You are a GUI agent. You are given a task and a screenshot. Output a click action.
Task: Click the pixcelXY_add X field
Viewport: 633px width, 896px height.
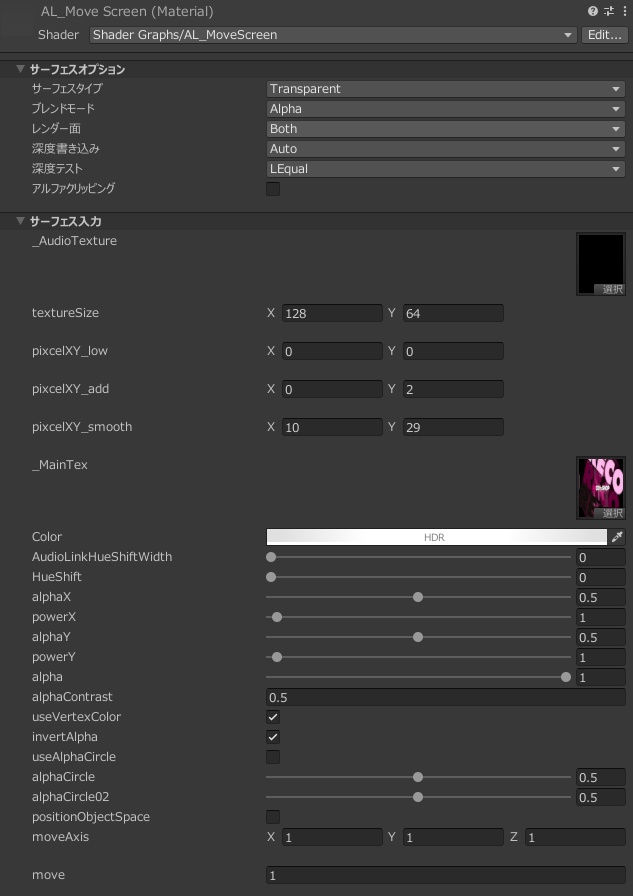pyautogui.click(x=332, y=389)
